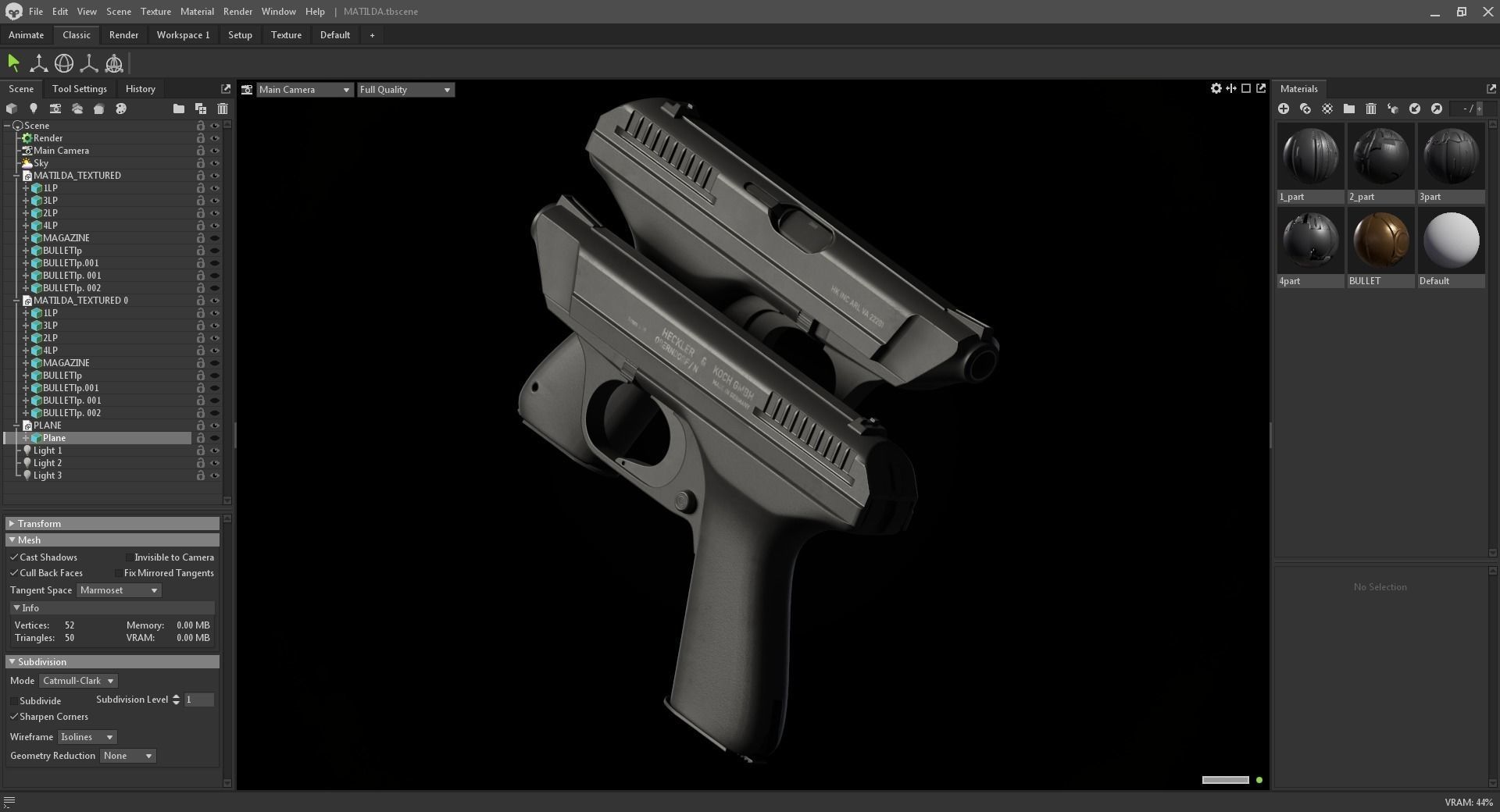Open the Tool Settings tab

pyautogui.click(x=80, y=89)
